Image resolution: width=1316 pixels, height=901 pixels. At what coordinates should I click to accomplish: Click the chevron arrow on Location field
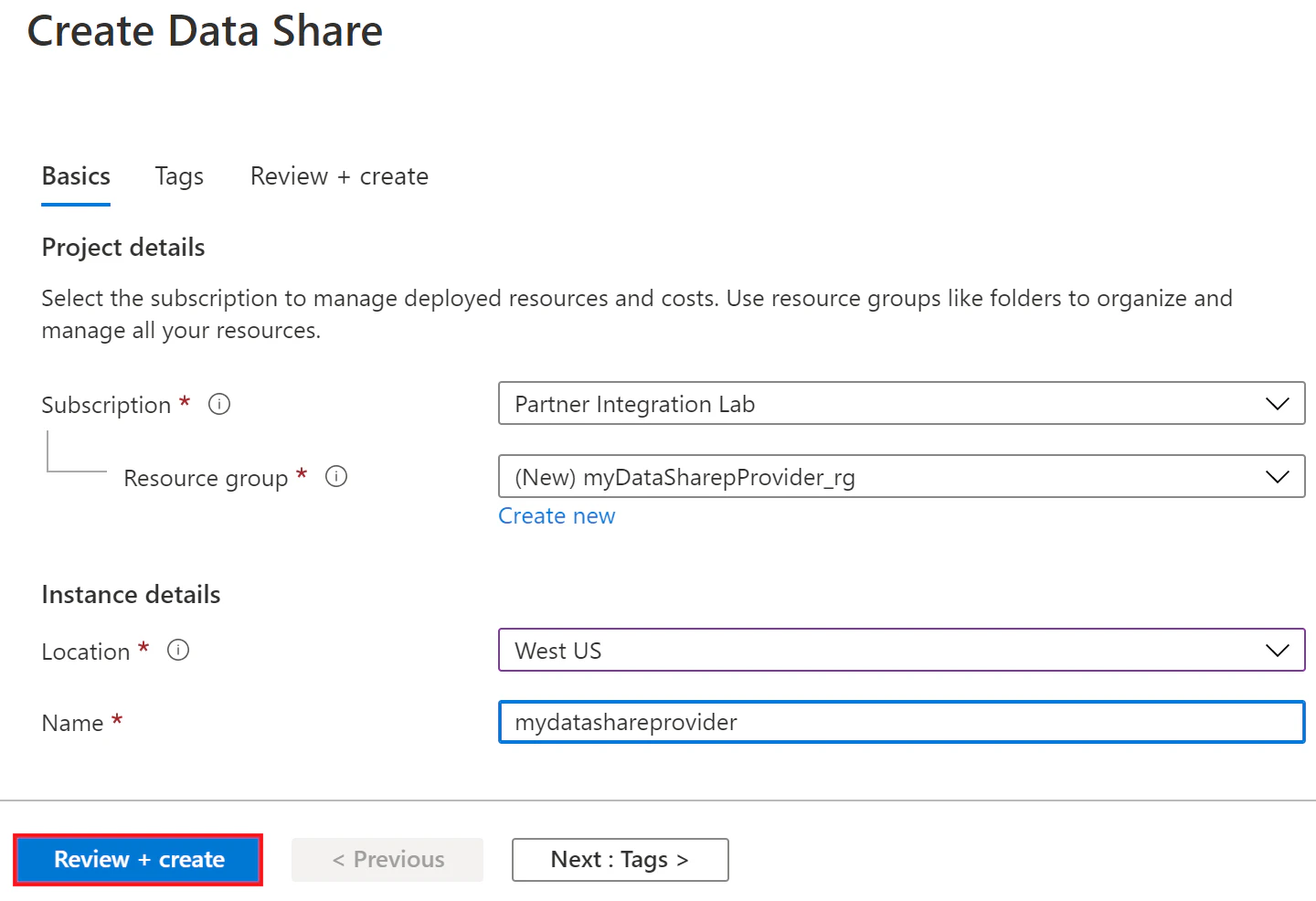click(x=1277, y=651)
